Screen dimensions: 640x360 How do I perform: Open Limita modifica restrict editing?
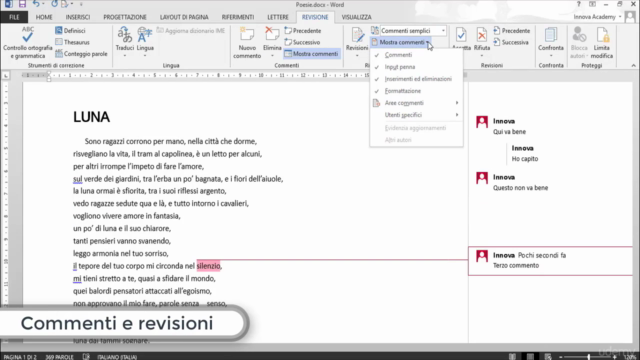point(602,43)
